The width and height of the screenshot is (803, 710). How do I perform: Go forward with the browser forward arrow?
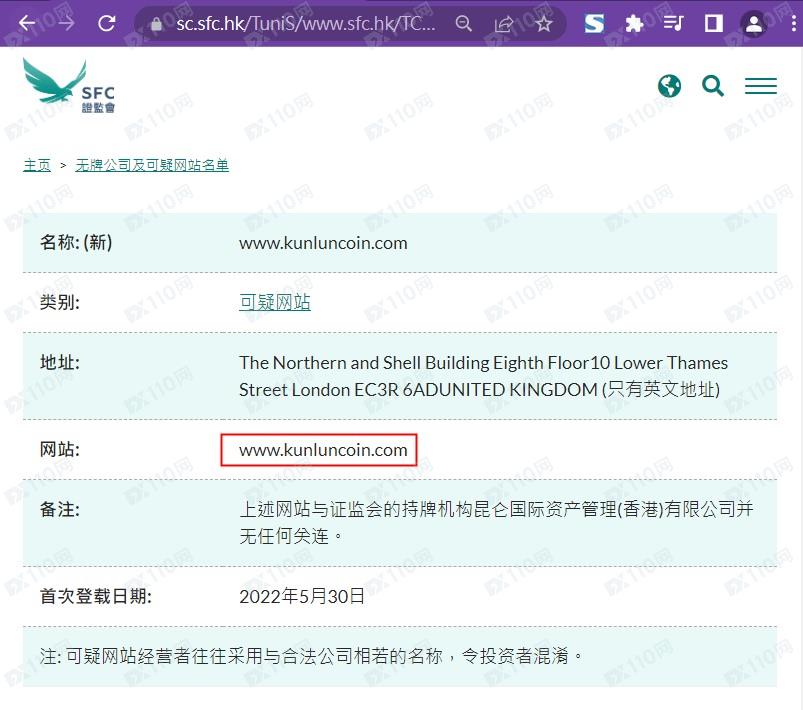click(x=66, y=23)
